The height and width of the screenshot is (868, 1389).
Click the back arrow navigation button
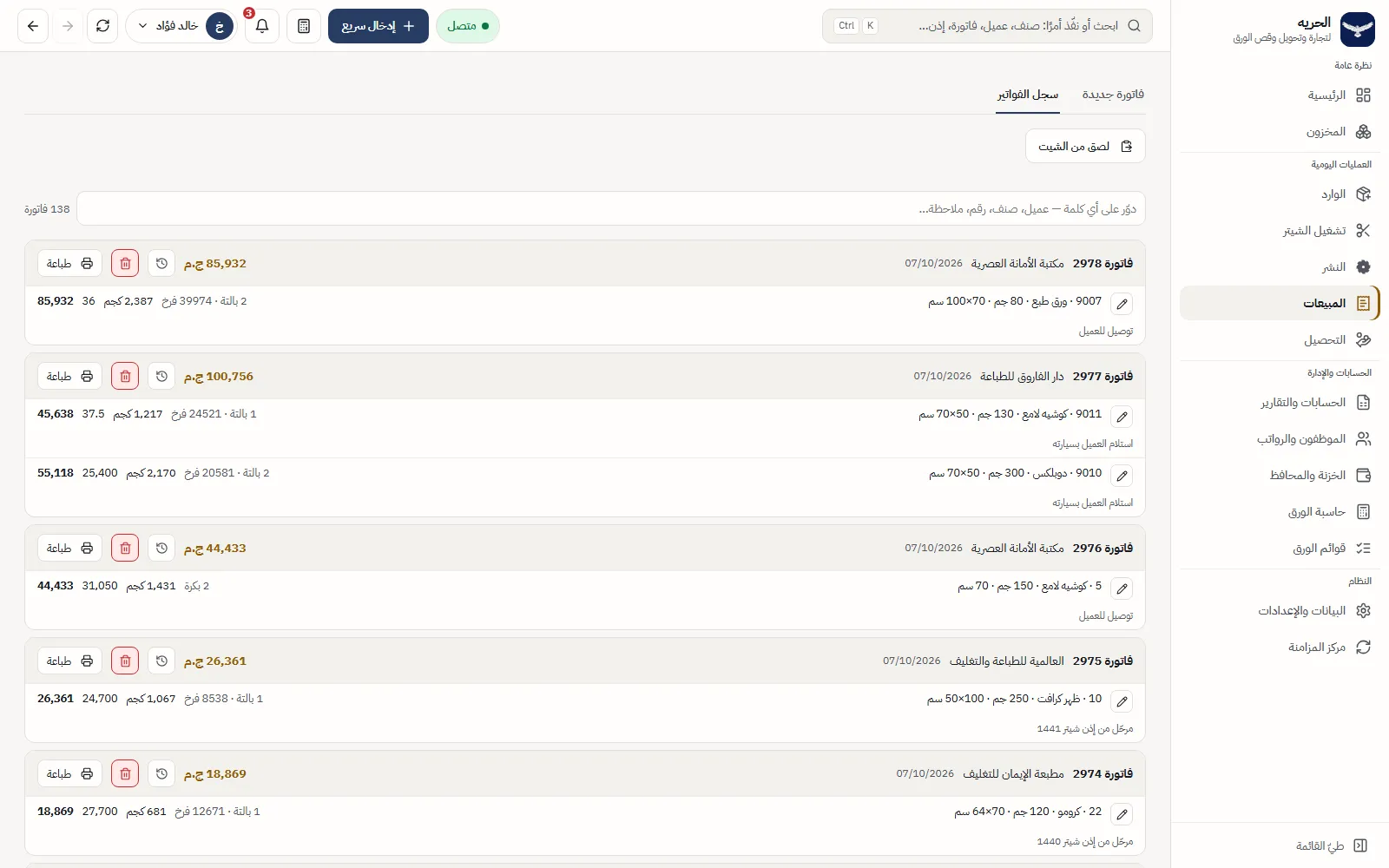pyautogui.click(x=33, y=26)
